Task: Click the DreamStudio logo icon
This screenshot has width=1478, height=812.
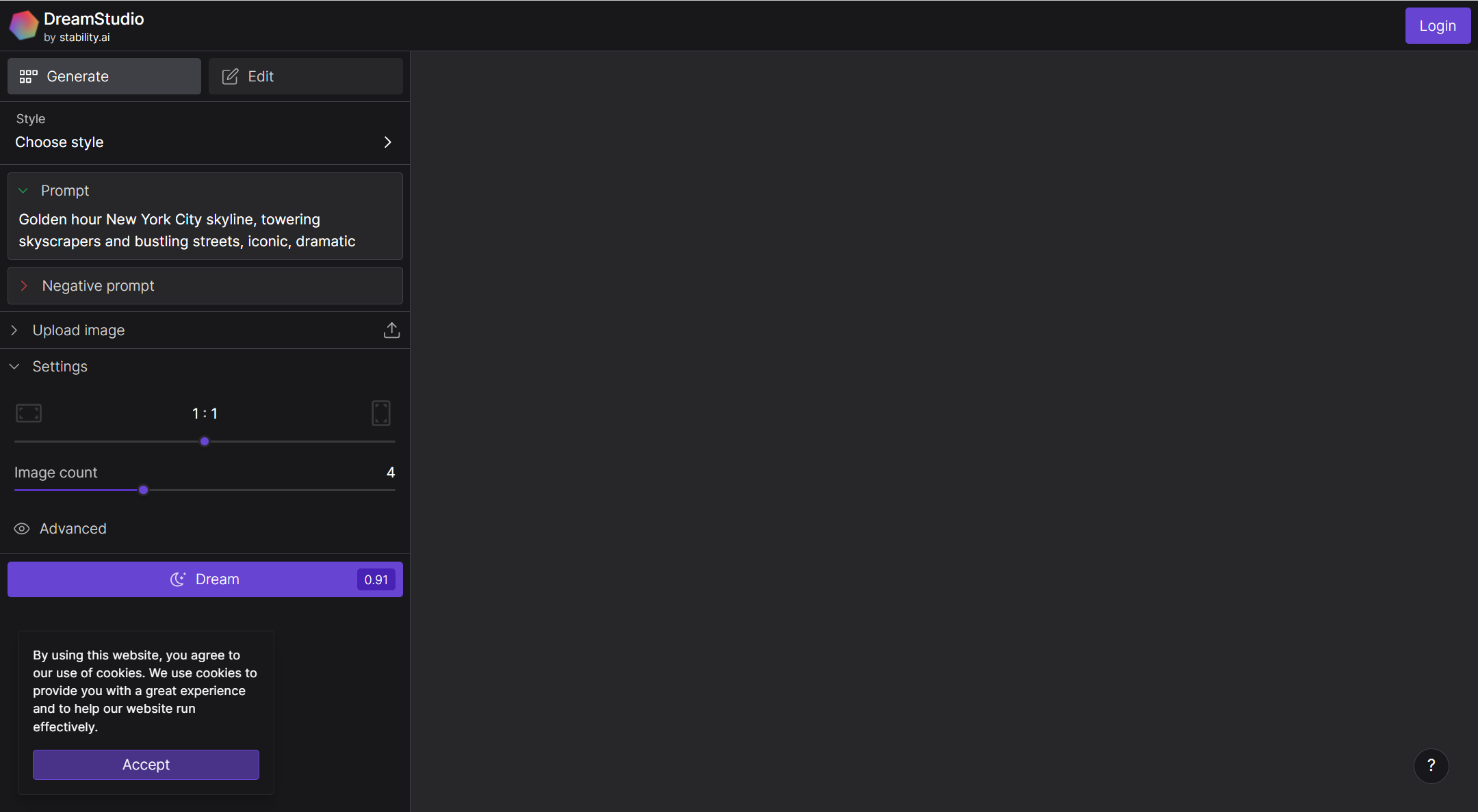Action: point(25,25)
